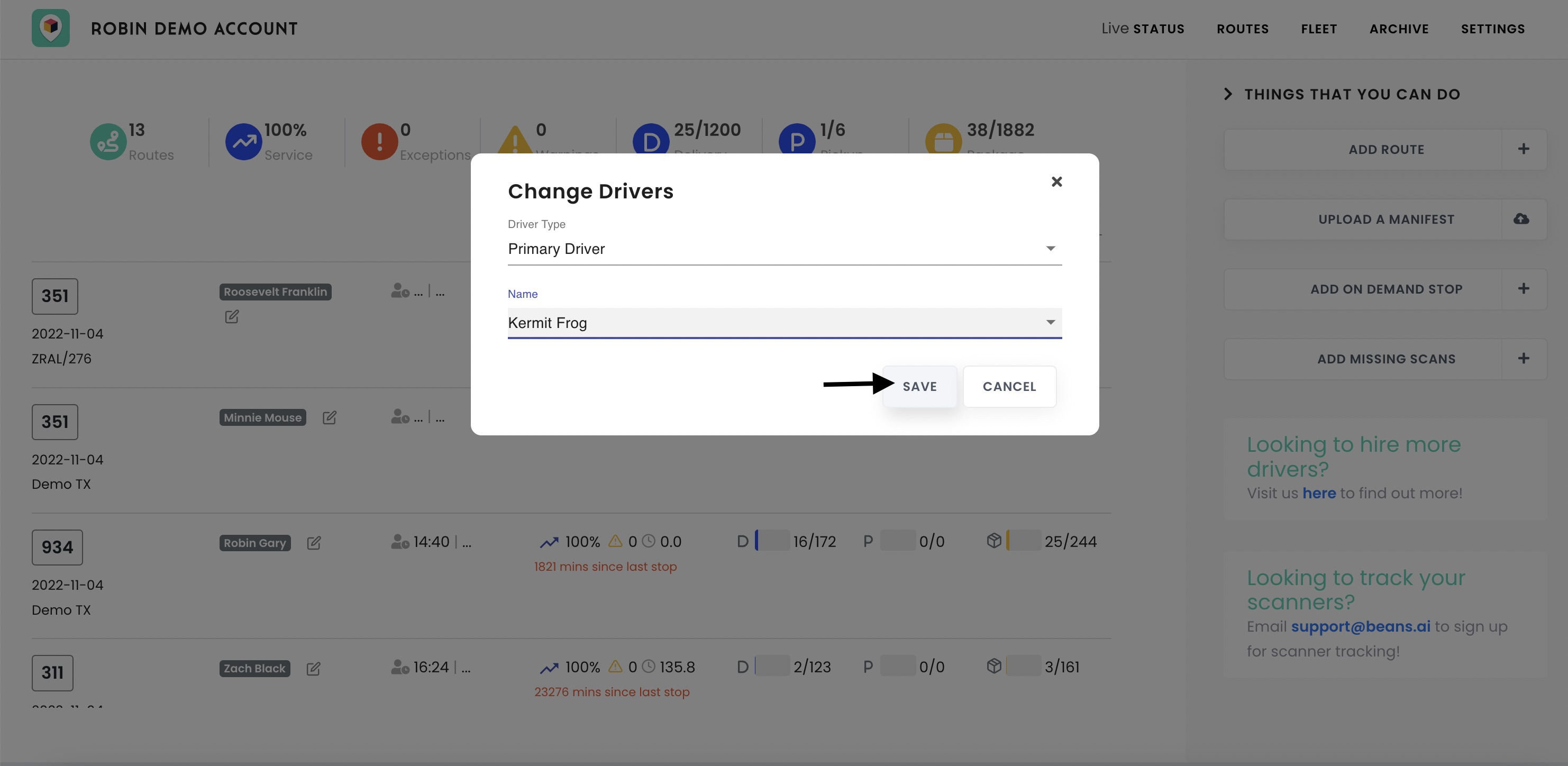Click plus icon on Add On Demand Stop
The height and width of the screenshot is (766, 1568).
(1523, 289)
